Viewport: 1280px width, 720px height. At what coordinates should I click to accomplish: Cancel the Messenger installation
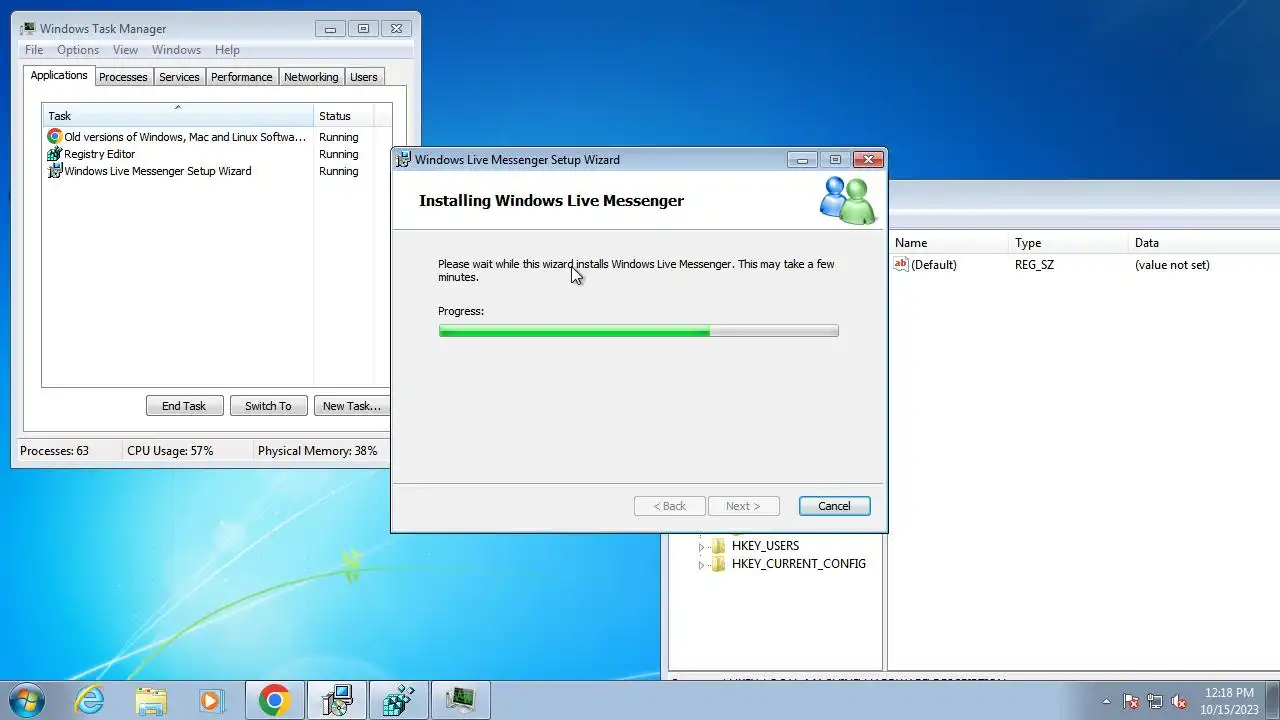[834, 506]
